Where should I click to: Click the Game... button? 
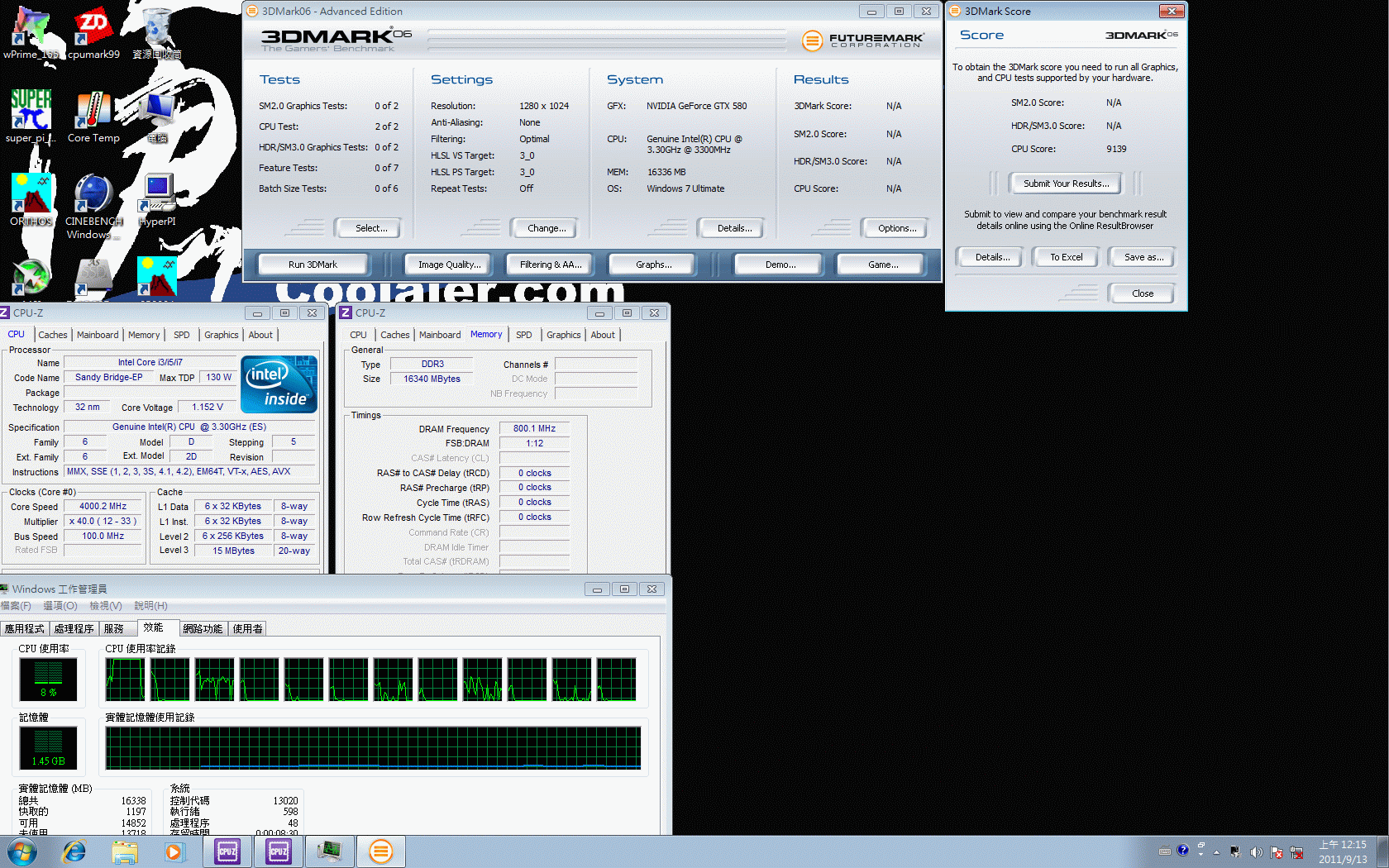pos(881,265)
